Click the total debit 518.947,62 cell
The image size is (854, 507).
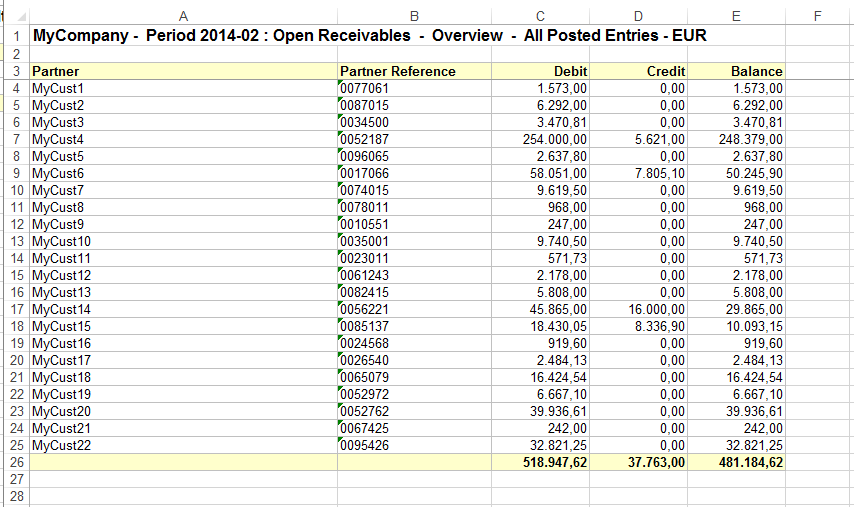pyautogui.click(x=540, y=463)
